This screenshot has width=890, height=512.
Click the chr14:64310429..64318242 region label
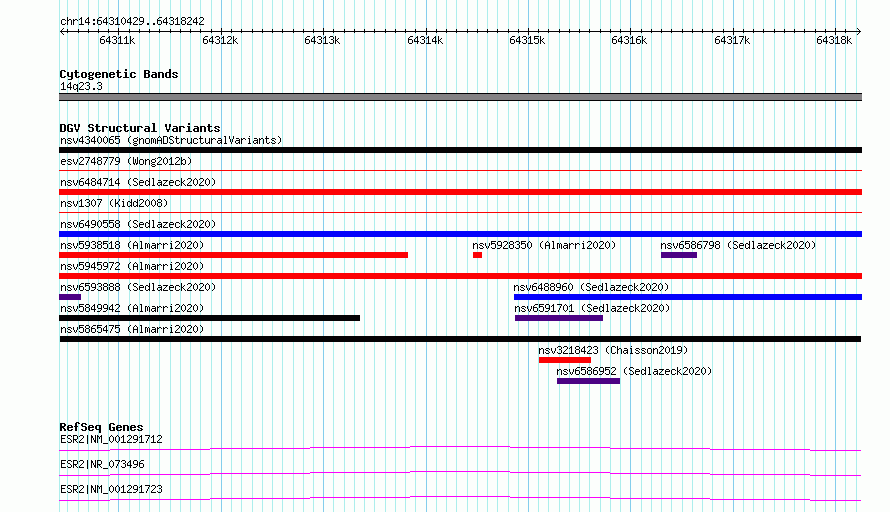(x=132, y=22)
